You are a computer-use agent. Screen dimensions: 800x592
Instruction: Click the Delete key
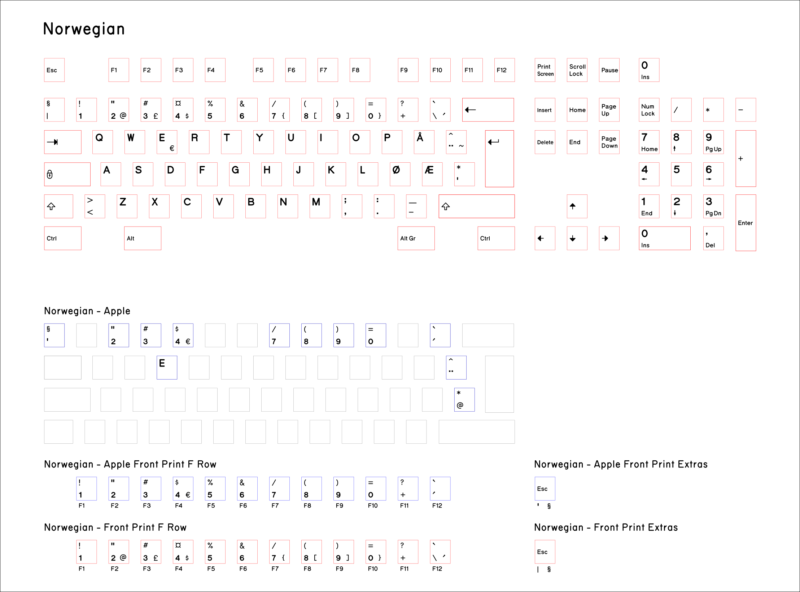tap(545, 142)
